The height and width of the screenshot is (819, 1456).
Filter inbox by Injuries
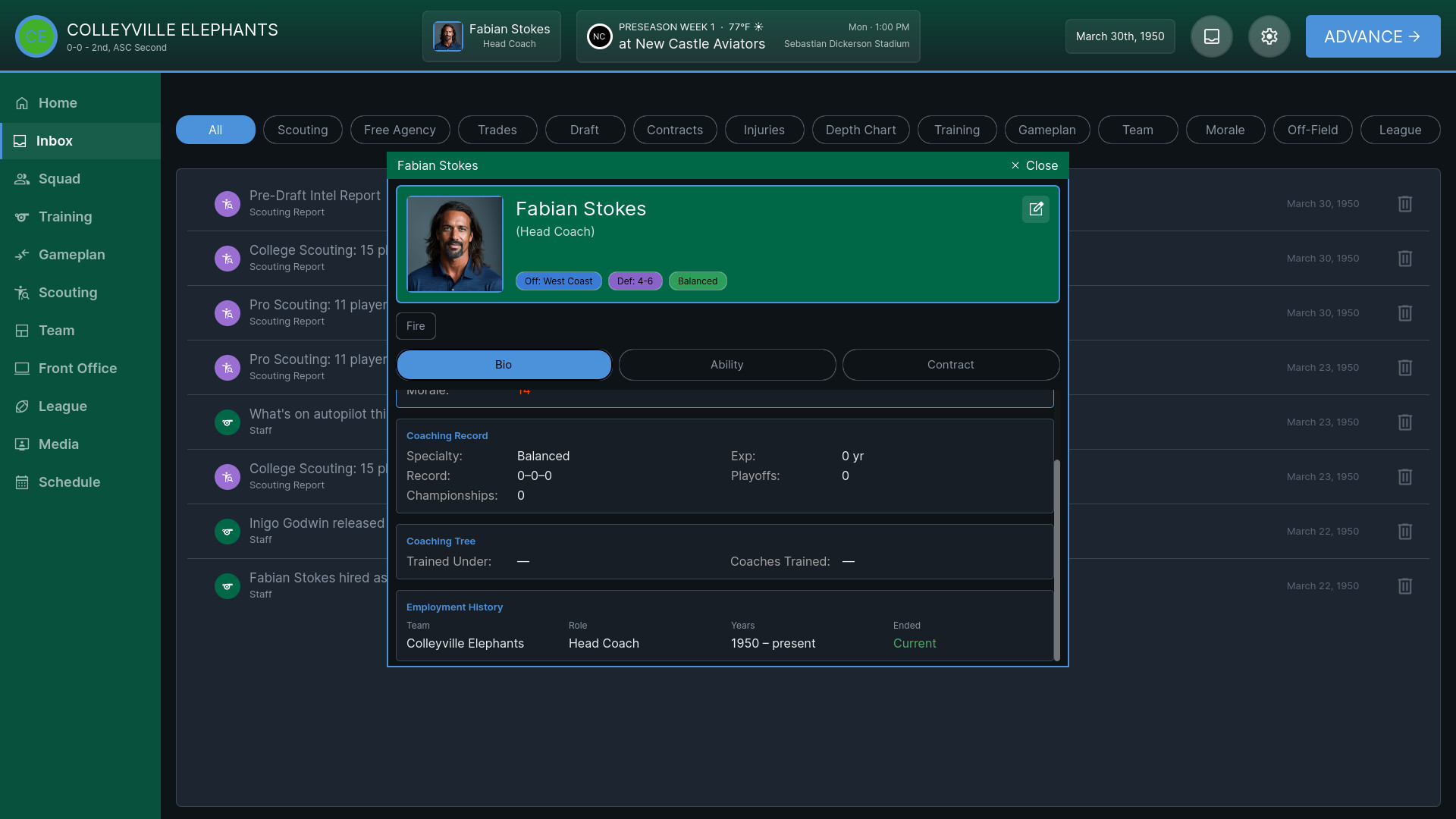coord(764,130)
